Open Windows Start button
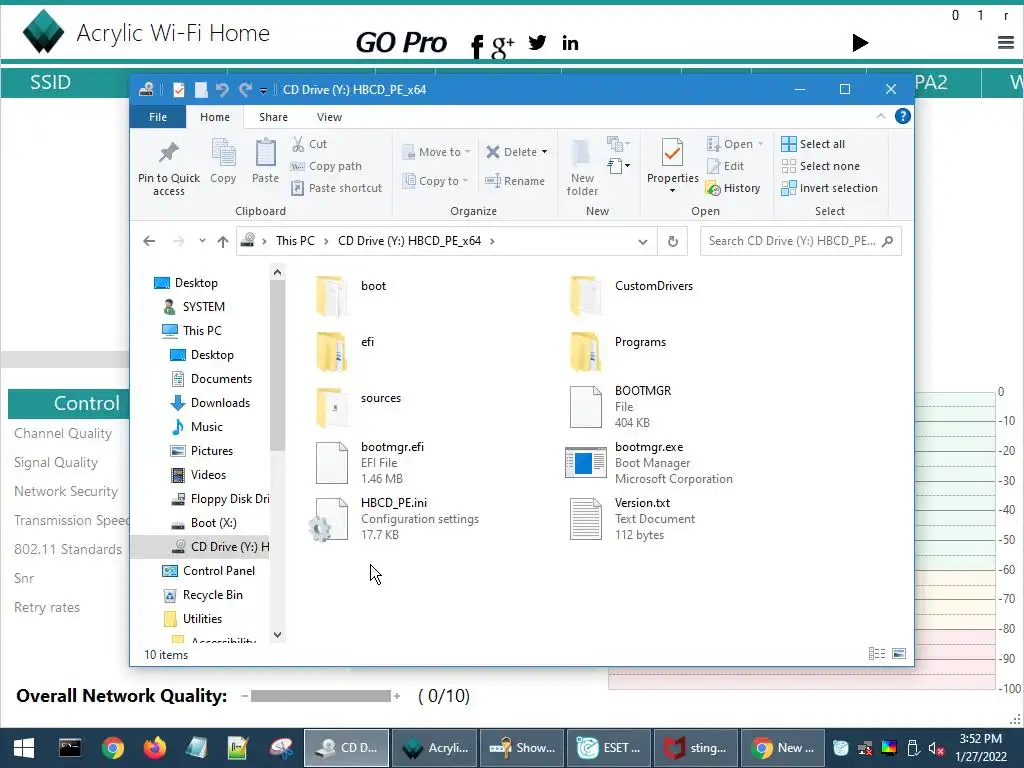The height and width of the screenshot is (768, 1024). point(24,748)
